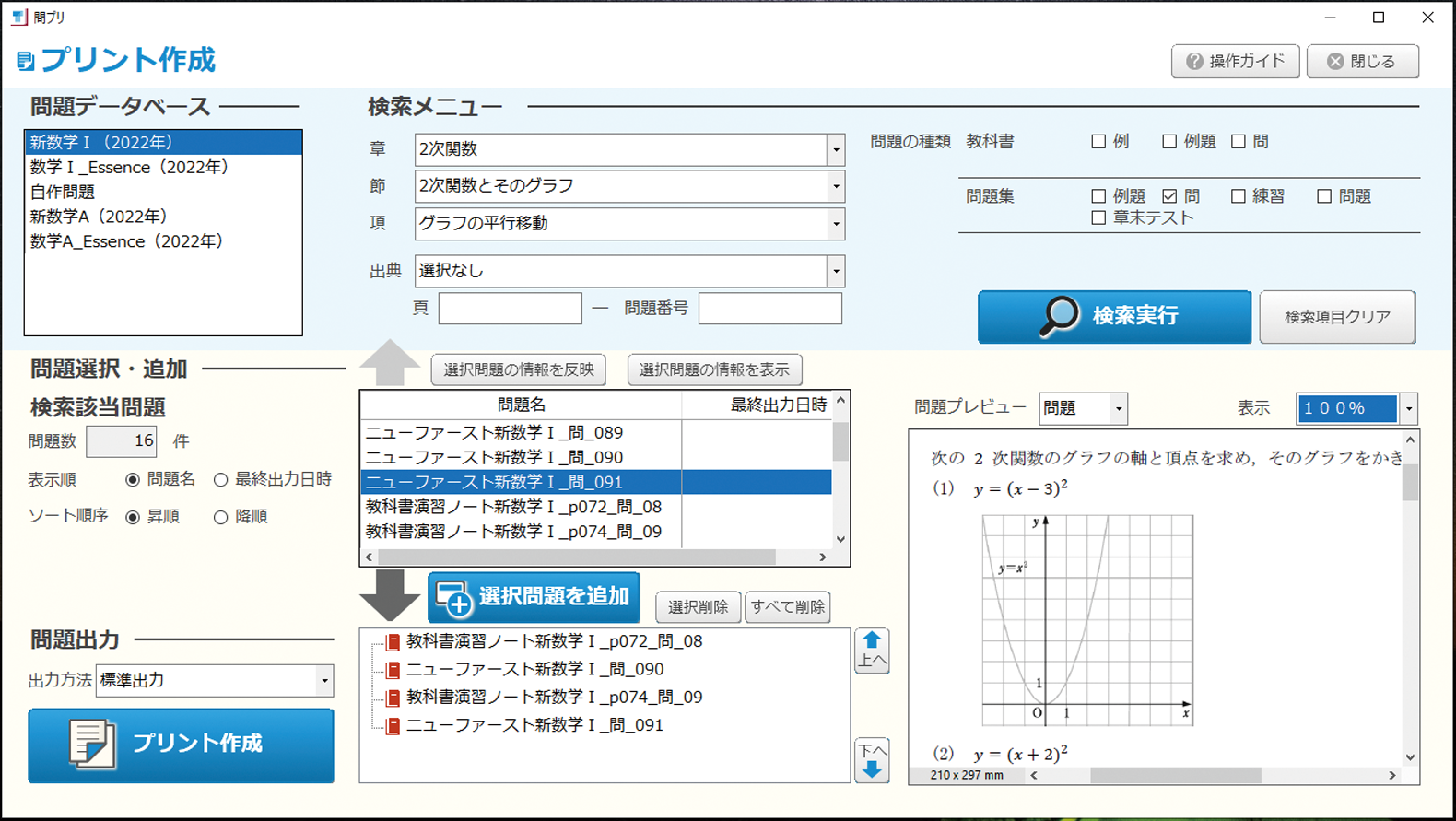Click the preview pane horizontal scrollbar
Screen dimensions: 1456x821
pyautogui.click(x=1175, y=776)
